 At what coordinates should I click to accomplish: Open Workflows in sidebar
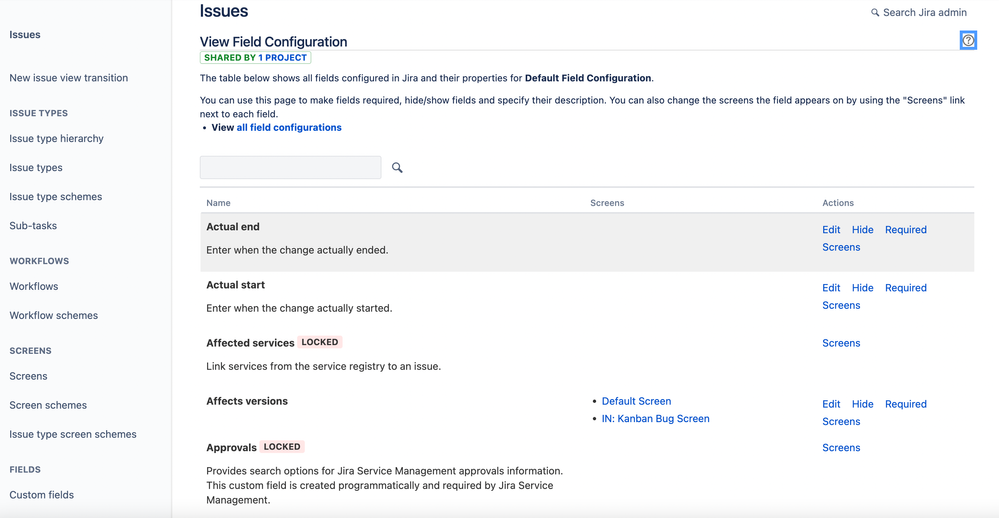pyautogui.click(x=34, y=287)
